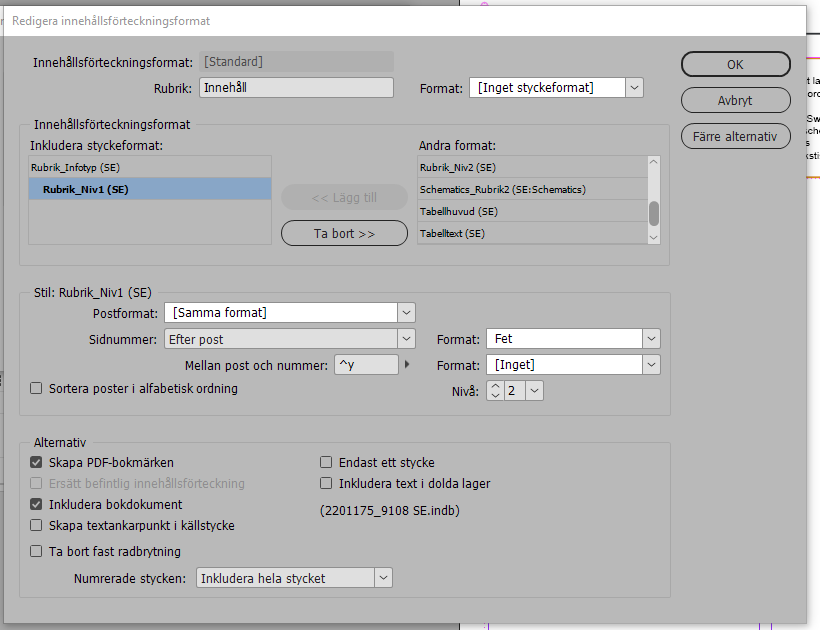Open the Sidnummer dropdown showing Efter post
820x630 pixels.
coord(406,338)
